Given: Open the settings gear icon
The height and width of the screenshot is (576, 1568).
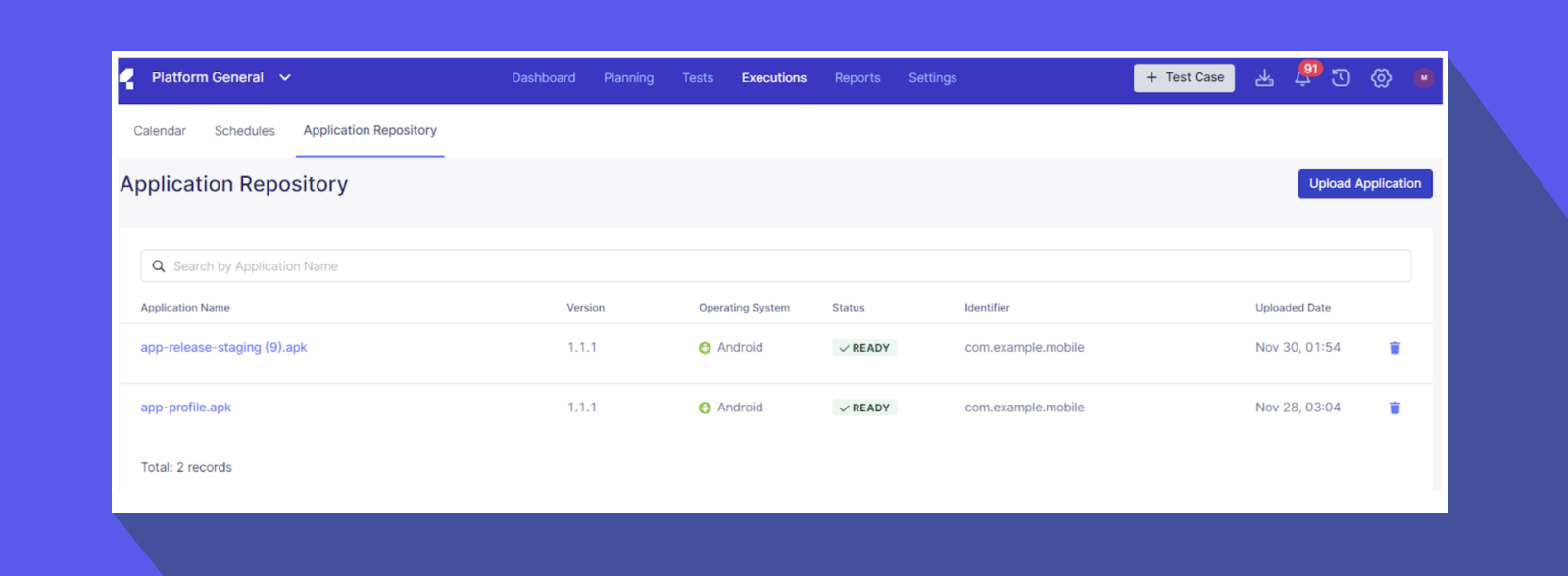Looking at the screenshot, I should tap(1382, 77).
